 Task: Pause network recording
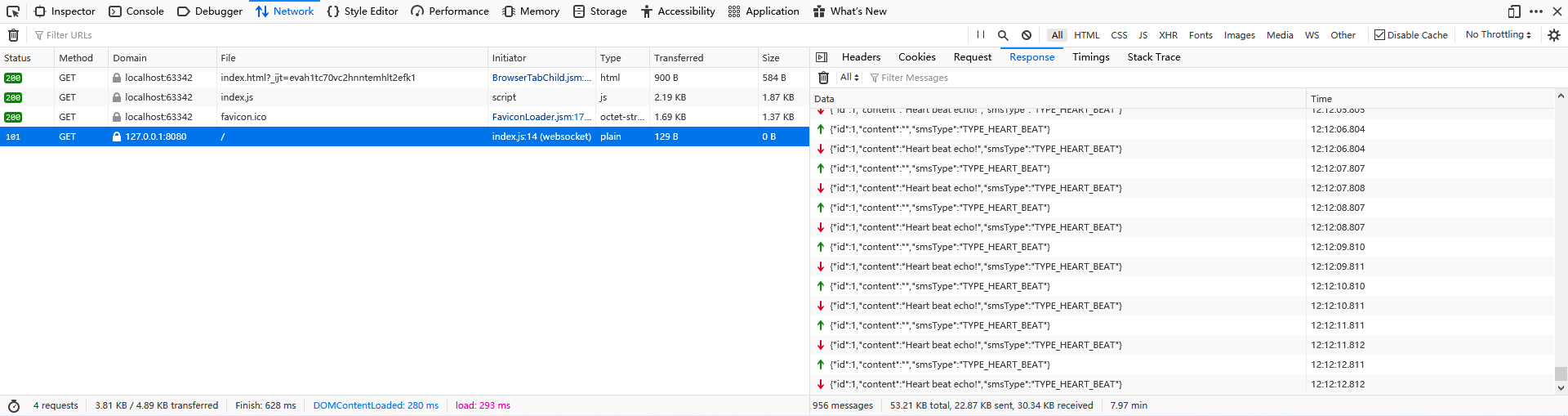(x=980, y=35)
